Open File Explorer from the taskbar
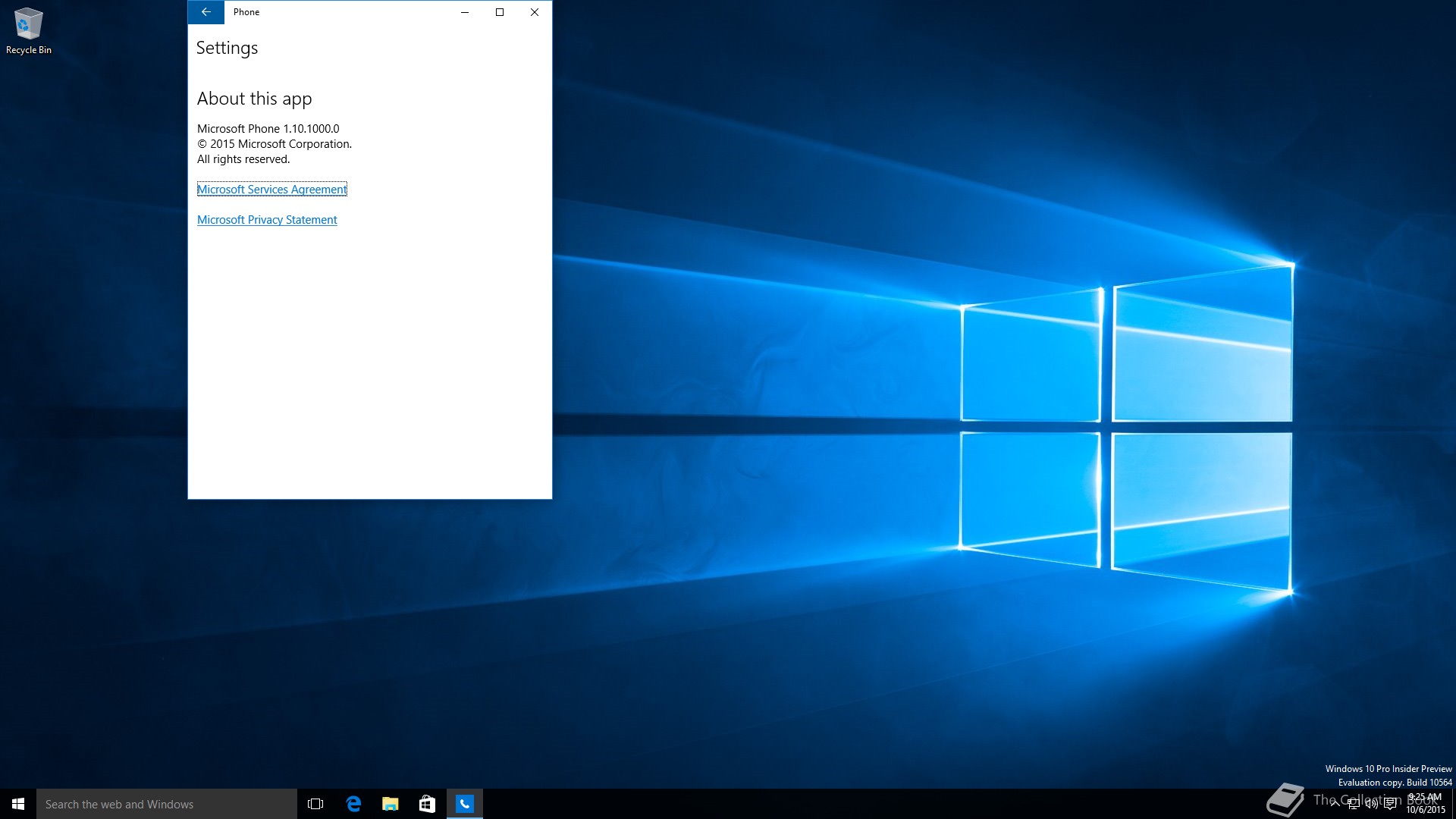 (x=391, y=804)
